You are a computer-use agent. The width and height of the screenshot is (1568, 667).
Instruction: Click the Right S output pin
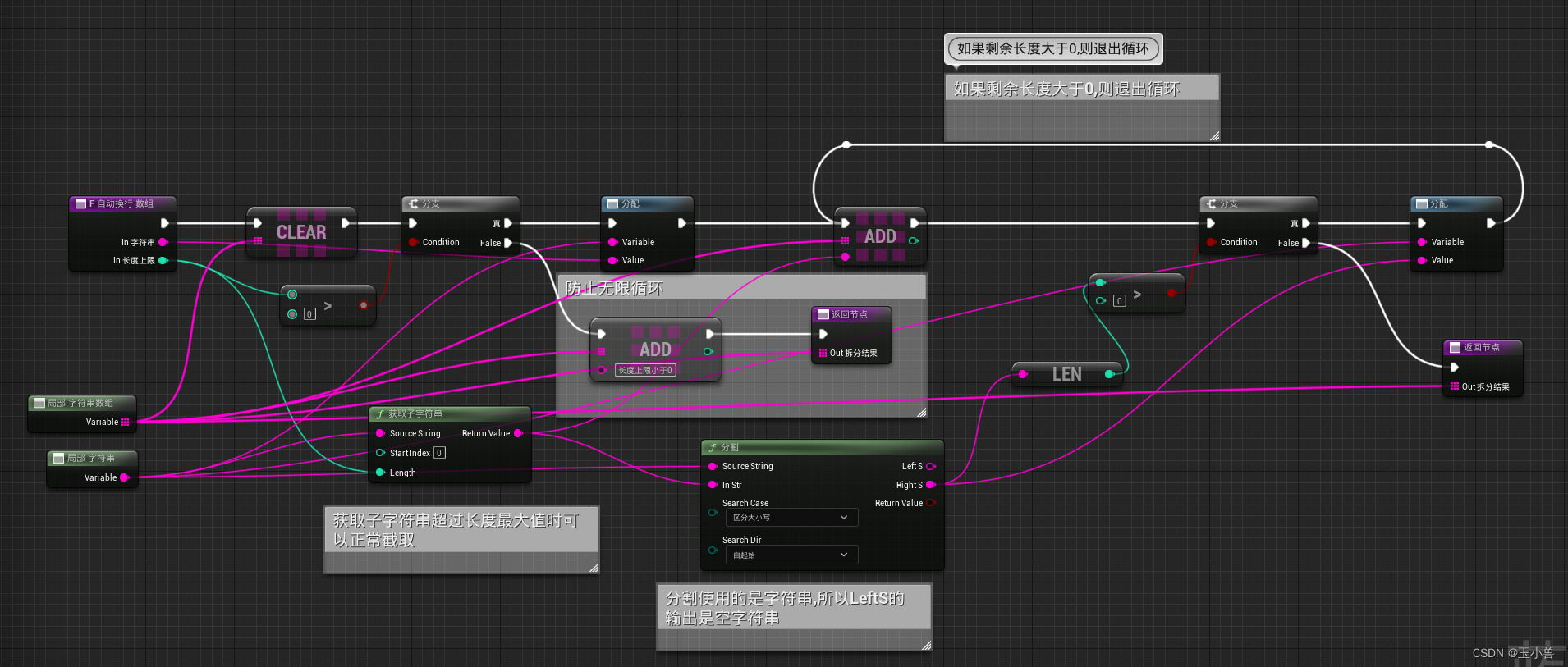pos(931,485)
